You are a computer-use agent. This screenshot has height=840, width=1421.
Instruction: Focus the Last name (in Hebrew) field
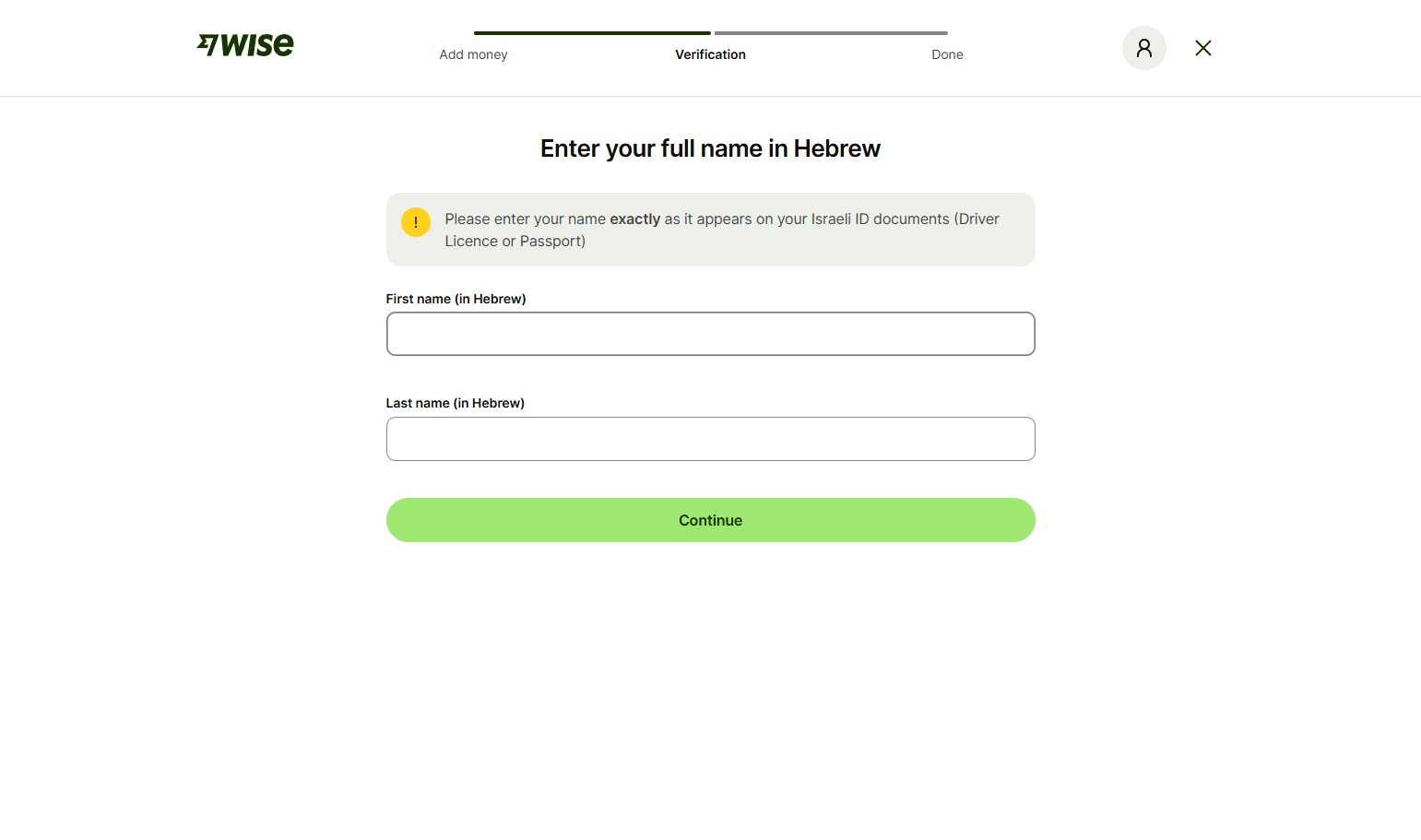710,439
